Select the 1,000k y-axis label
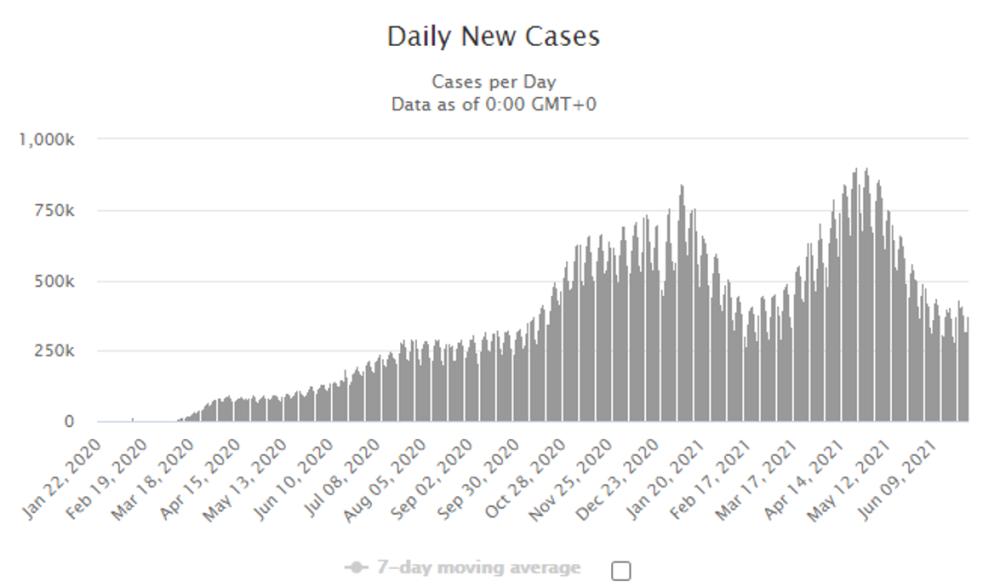1000x587 pixels. tap(47, 139)
